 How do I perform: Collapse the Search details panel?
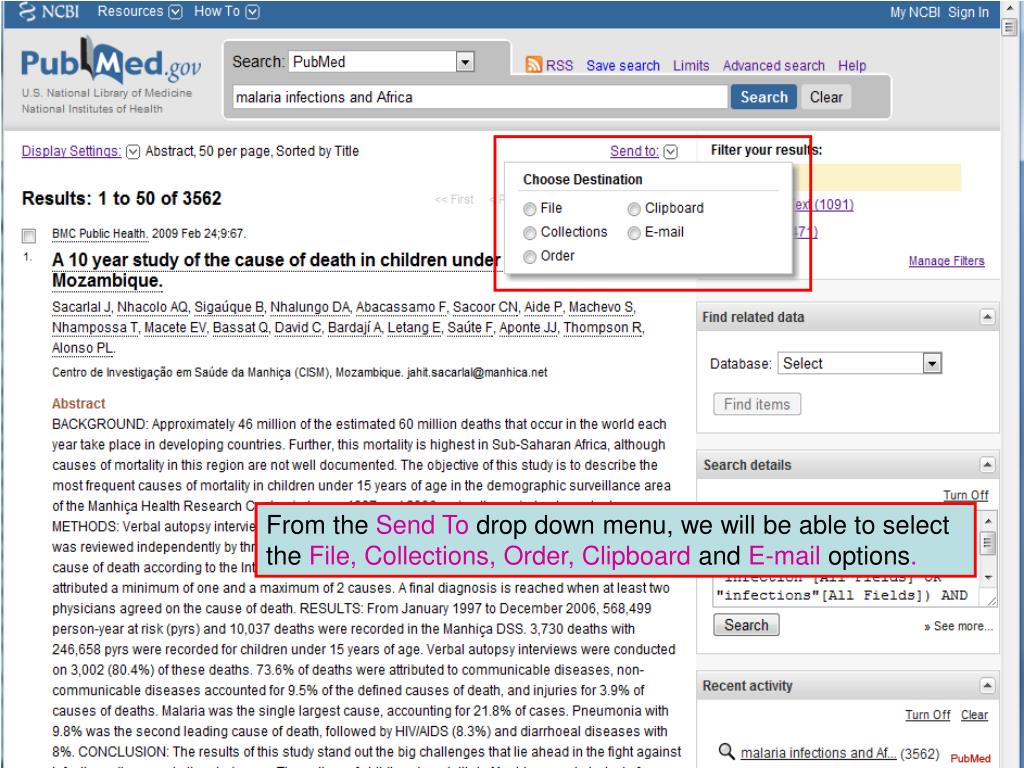tap(987, 464)
